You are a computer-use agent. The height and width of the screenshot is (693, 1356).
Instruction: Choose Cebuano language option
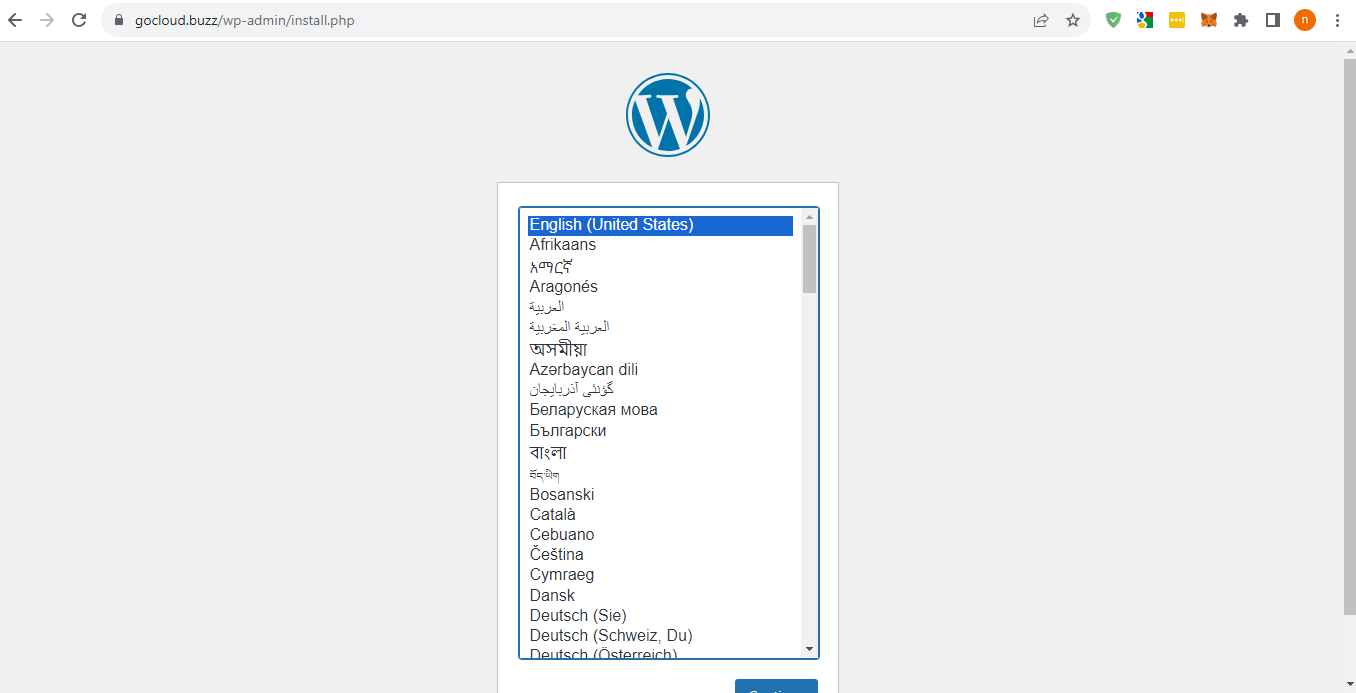660,535
